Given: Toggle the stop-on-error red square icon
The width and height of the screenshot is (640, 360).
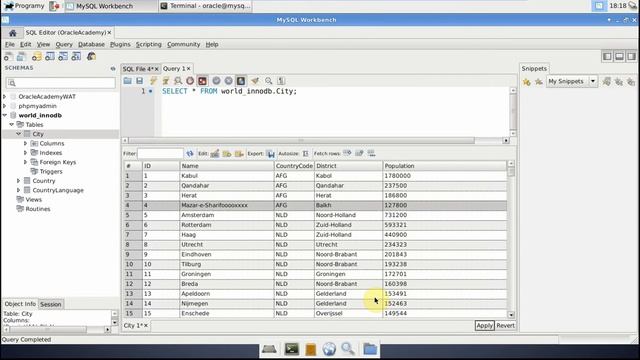Looking at the screenshot, I should 202,81.
